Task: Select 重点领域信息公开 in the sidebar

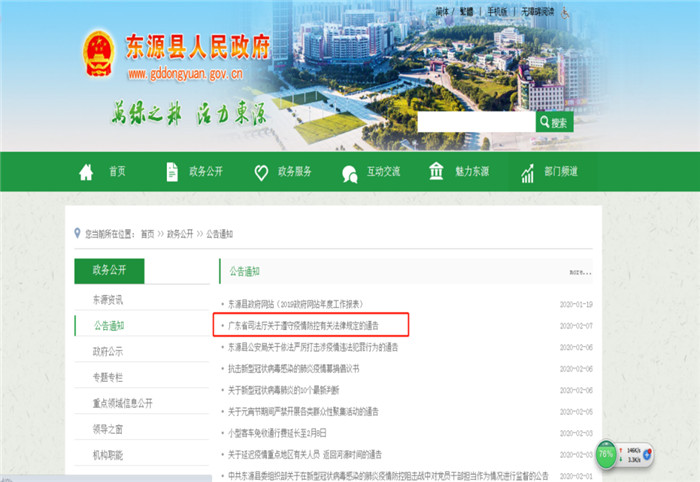Action: coord(122,403)
